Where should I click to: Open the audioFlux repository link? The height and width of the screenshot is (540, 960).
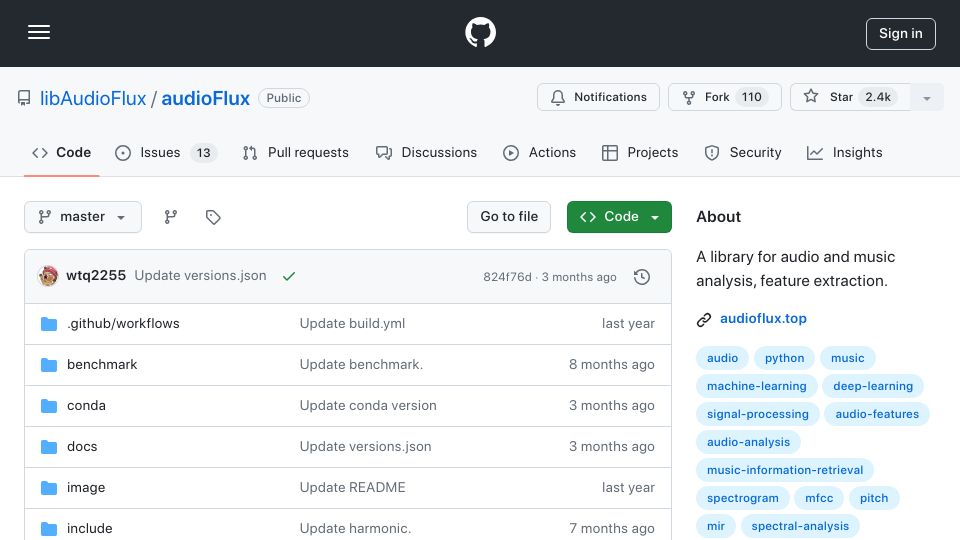(205, 98)
